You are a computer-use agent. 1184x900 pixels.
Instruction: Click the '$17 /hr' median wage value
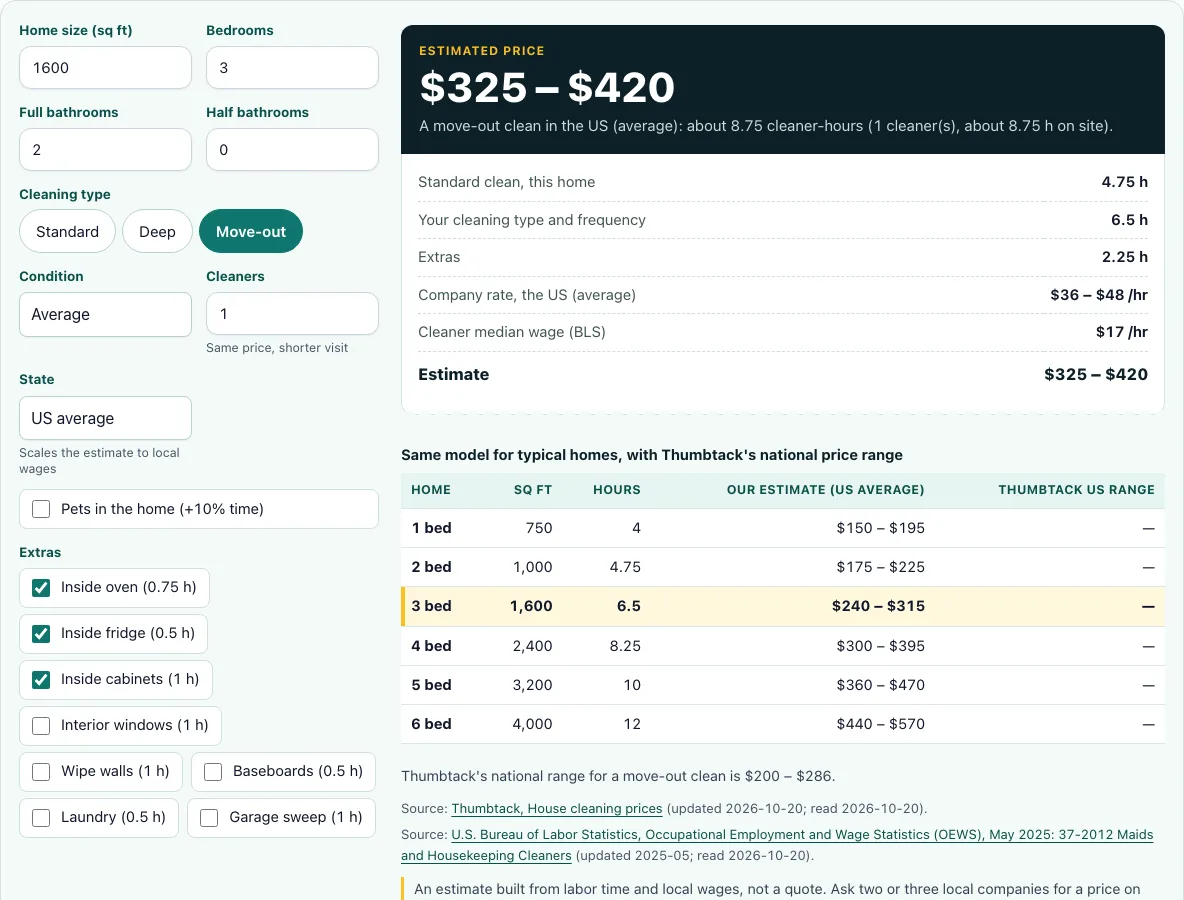coord(1121,331)
